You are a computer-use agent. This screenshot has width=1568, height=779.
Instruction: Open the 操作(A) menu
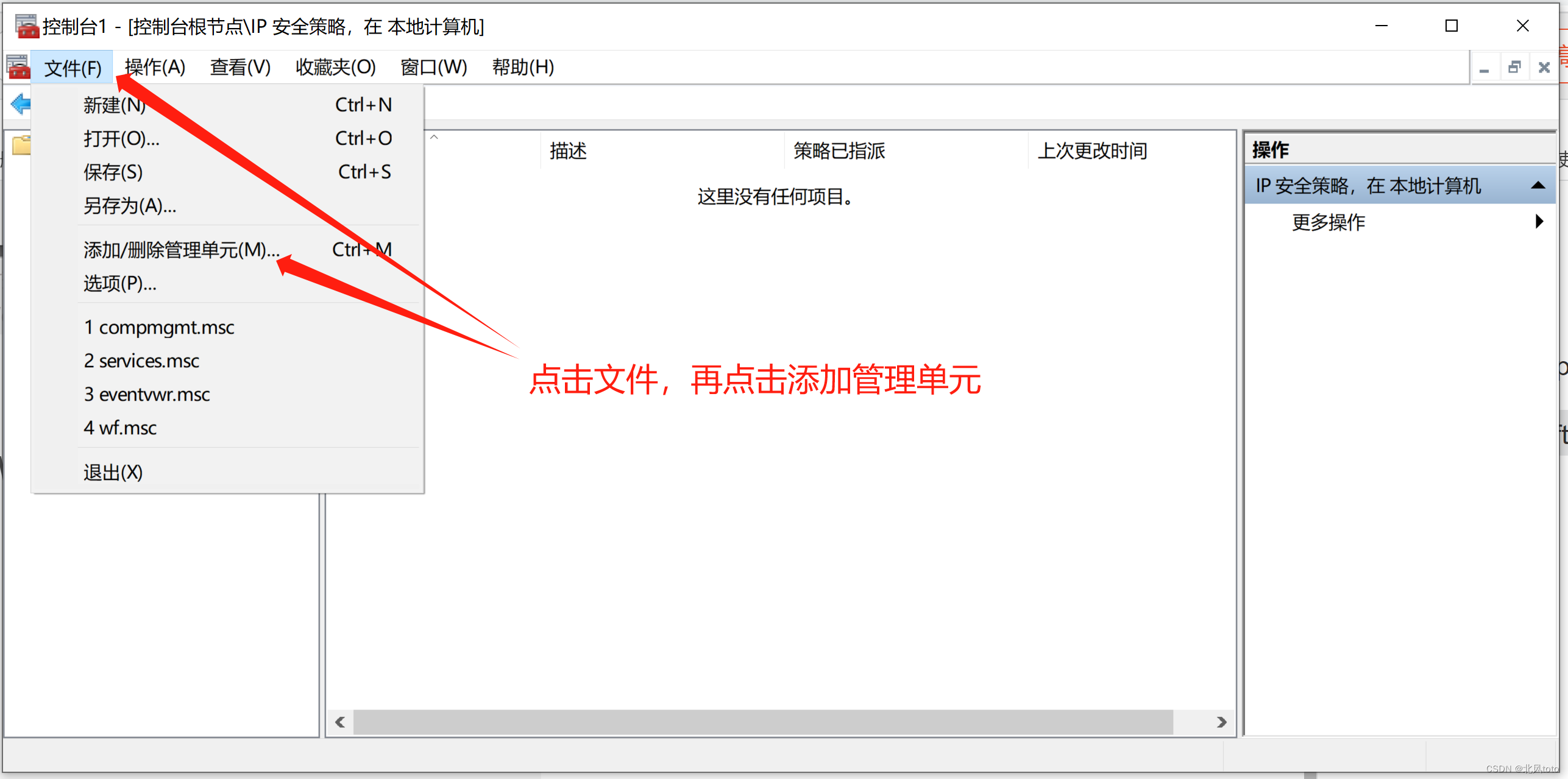click(155, 67)
